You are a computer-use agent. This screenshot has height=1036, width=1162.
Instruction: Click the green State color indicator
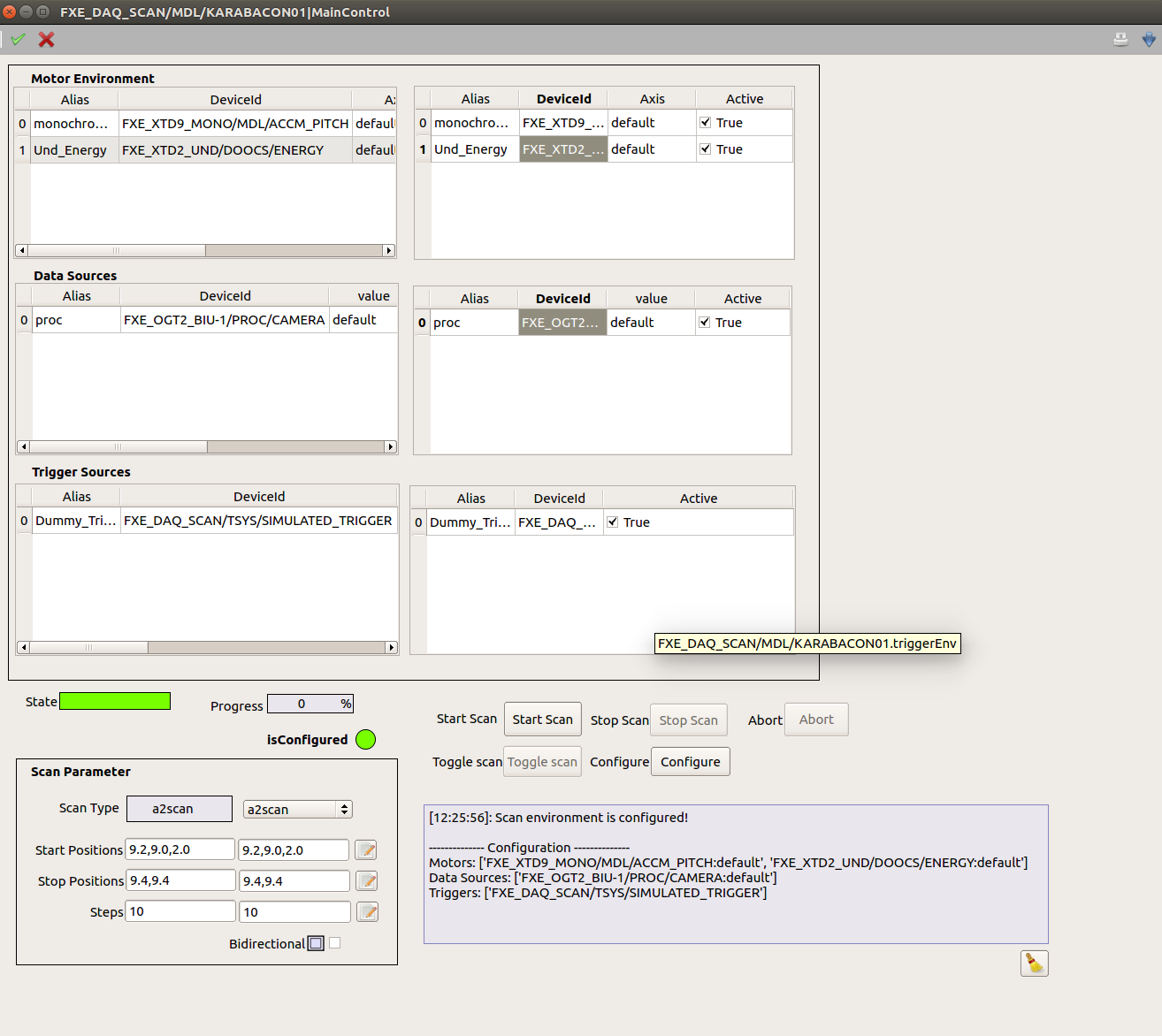click(x=115, y=701)
